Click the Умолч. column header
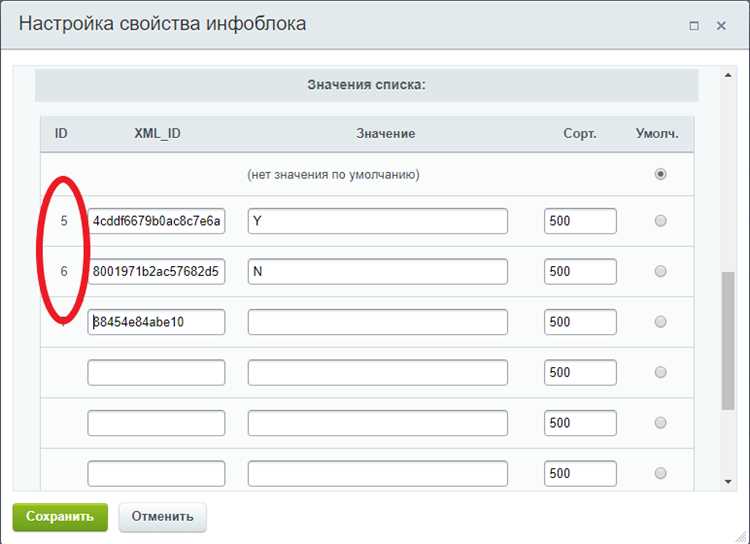 coord(657,133)
